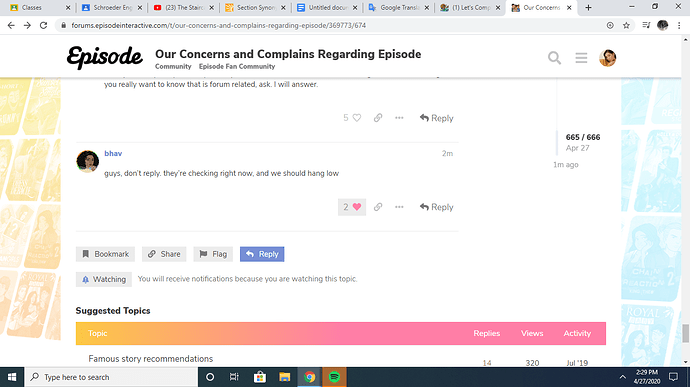Open the media control icon in Chrome toolbar
Image resolution: width=690 pixels, height=387 pixels.
tap(646, 26)
